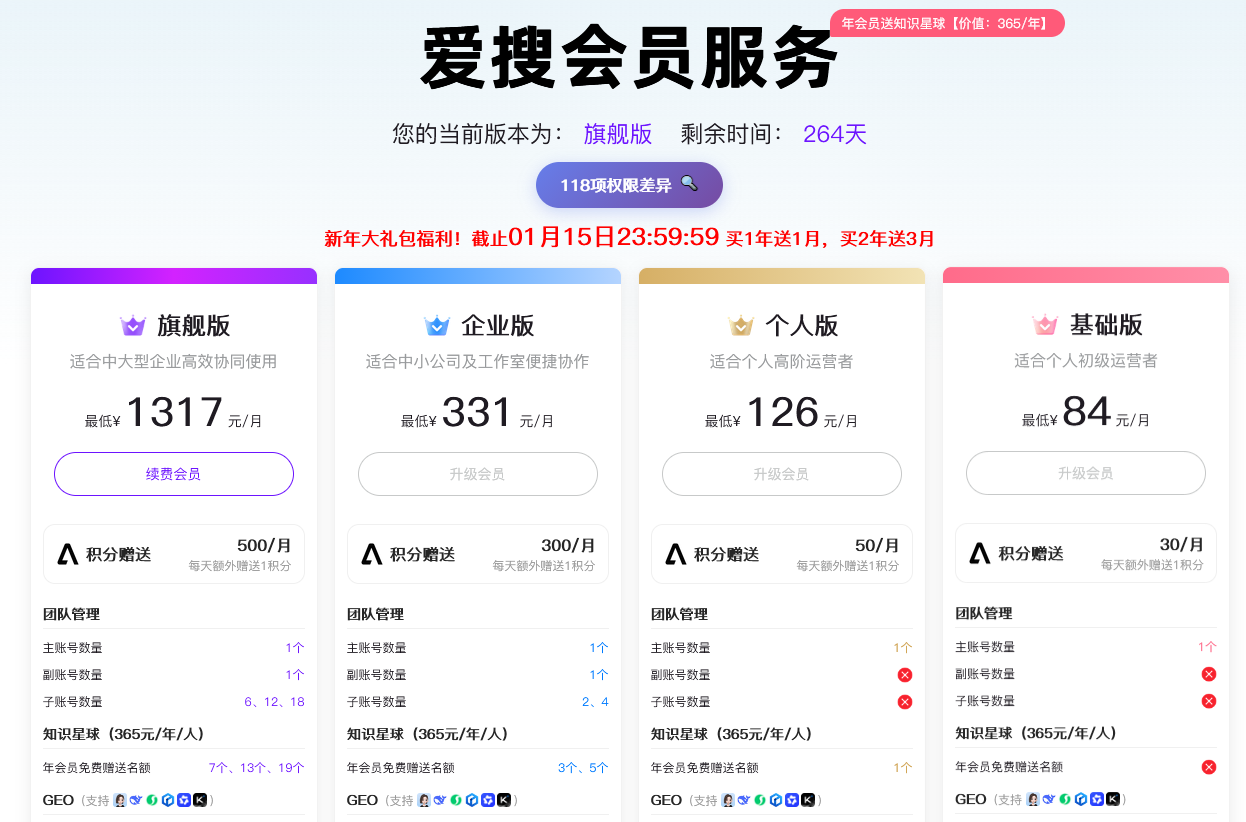Click the 年会员送知识星球 pink badge

[946, 23]
